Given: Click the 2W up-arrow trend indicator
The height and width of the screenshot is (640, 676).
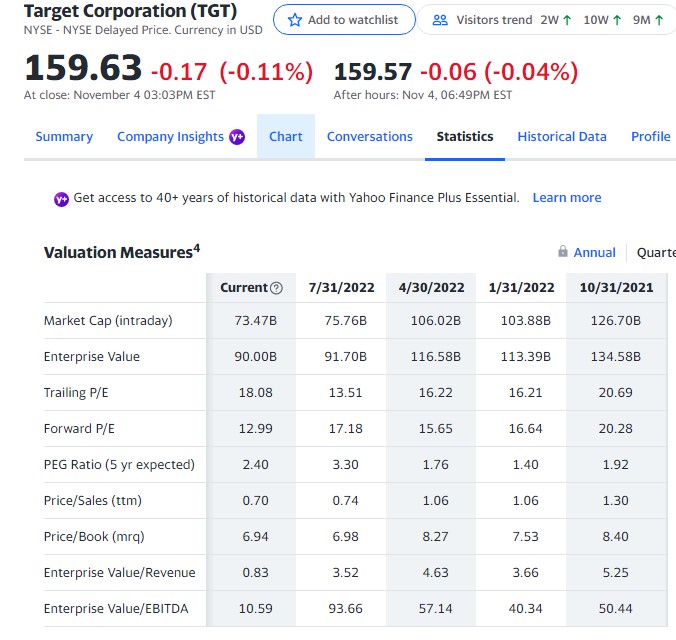Looking at the screenshot, I should coord(567,20).
